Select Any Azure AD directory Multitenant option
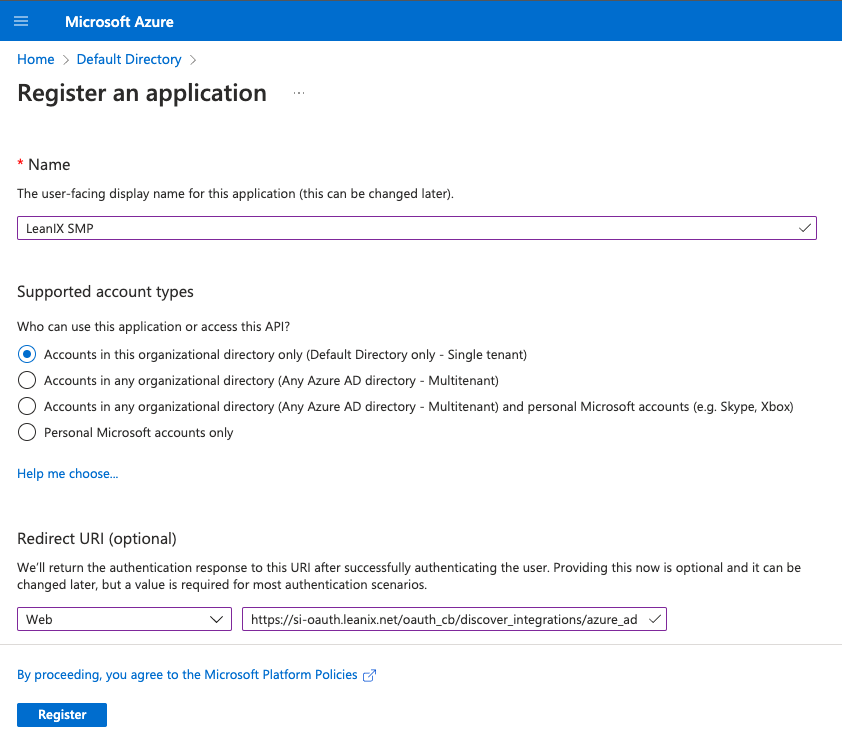The height and width of the screenshot is (741, 842). [27, 380]
